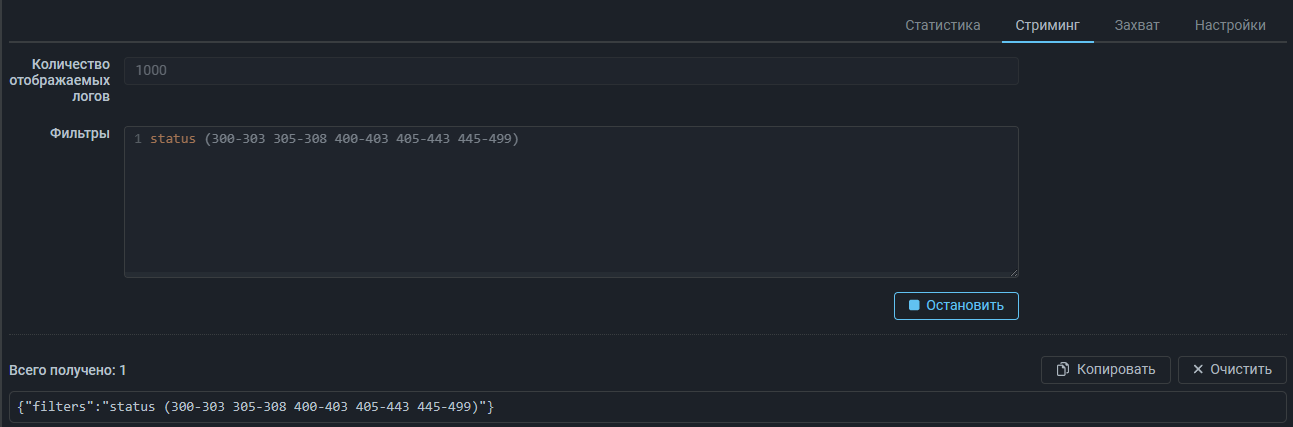
Task: Click the "Всего получено: 1" counter
Action: coord(68,370)
